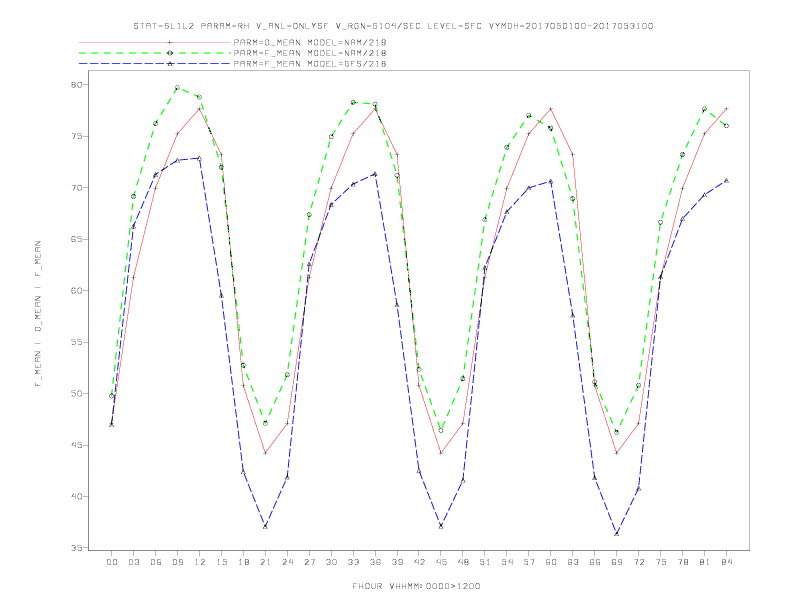The height and width of the screenshot is (612, 792).
Task: Click green circle data point at hour 09
Action: click(x=177, y=88)
